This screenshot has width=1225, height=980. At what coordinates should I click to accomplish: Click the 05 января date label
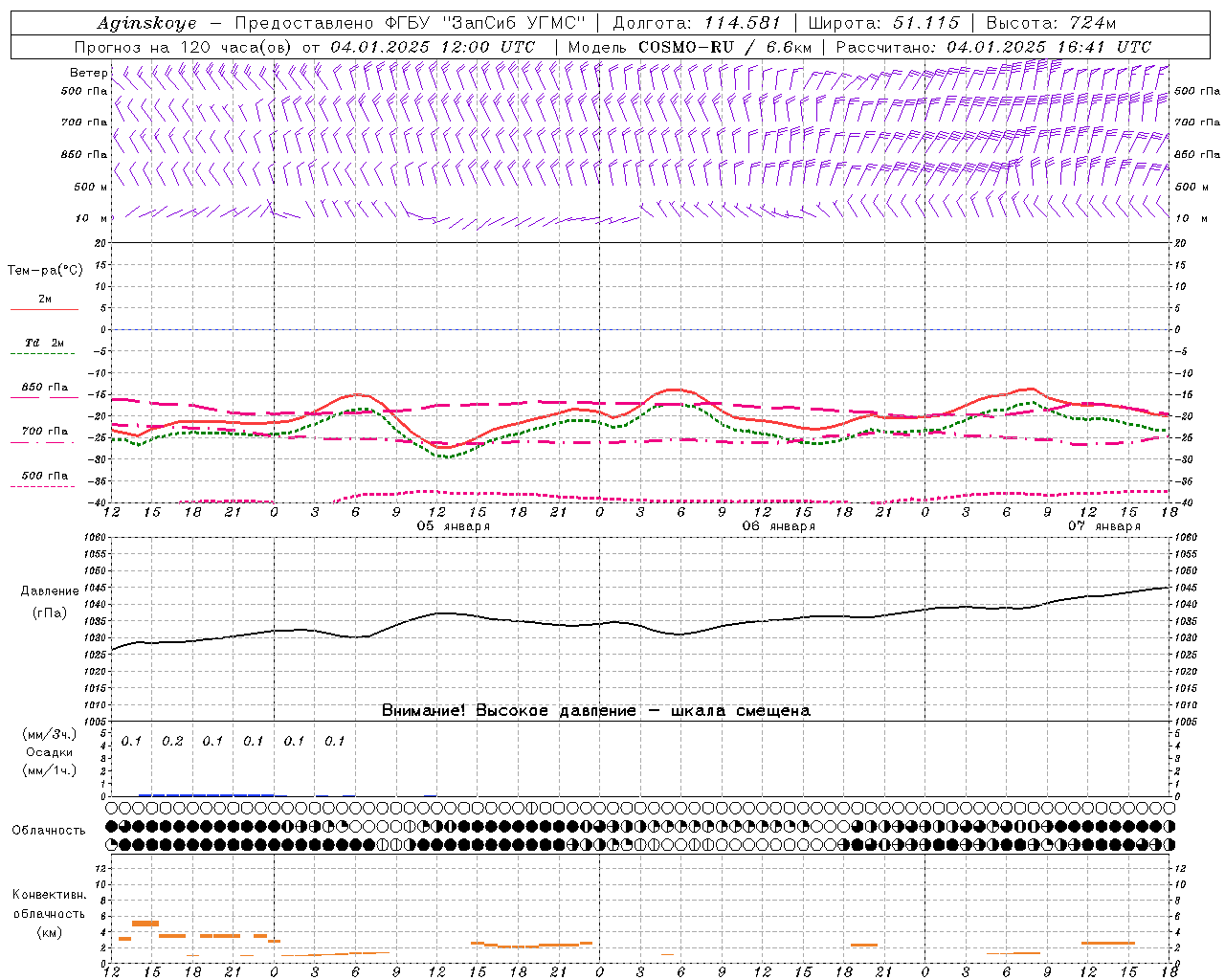pyautogui.click(x=453, y=526)
